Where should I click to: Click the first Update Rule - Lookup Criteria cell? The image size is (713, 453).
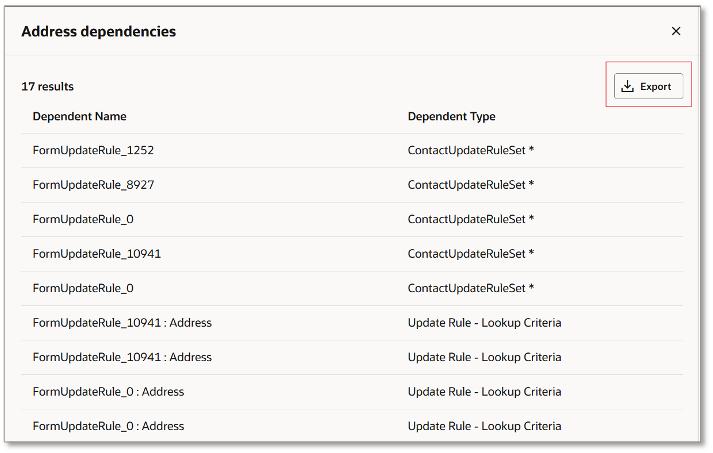pyautogui.click(x=484, y=323)
